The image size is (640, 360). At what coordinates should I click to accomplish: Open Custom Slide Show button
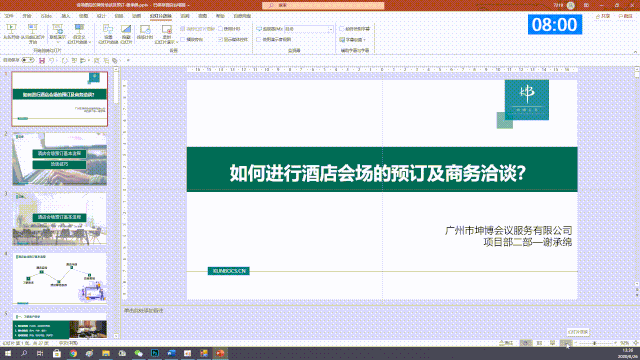pyautogui.click(x=79, y=33)
